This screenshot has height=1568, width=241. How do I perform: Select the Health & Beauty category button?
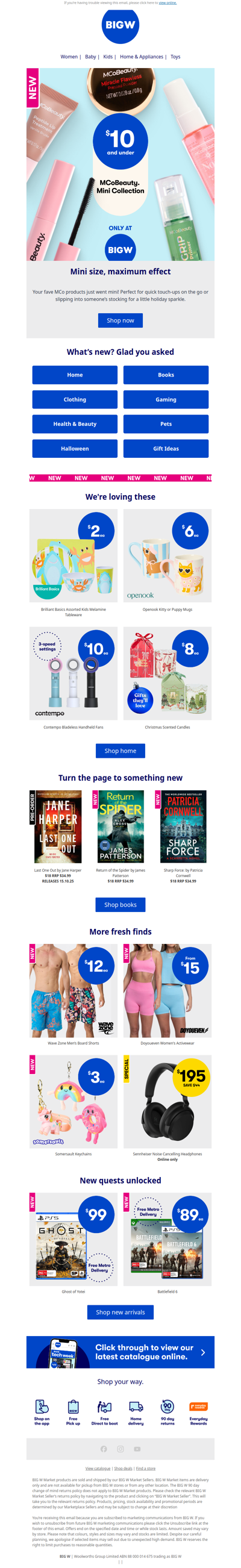(75, 423)
